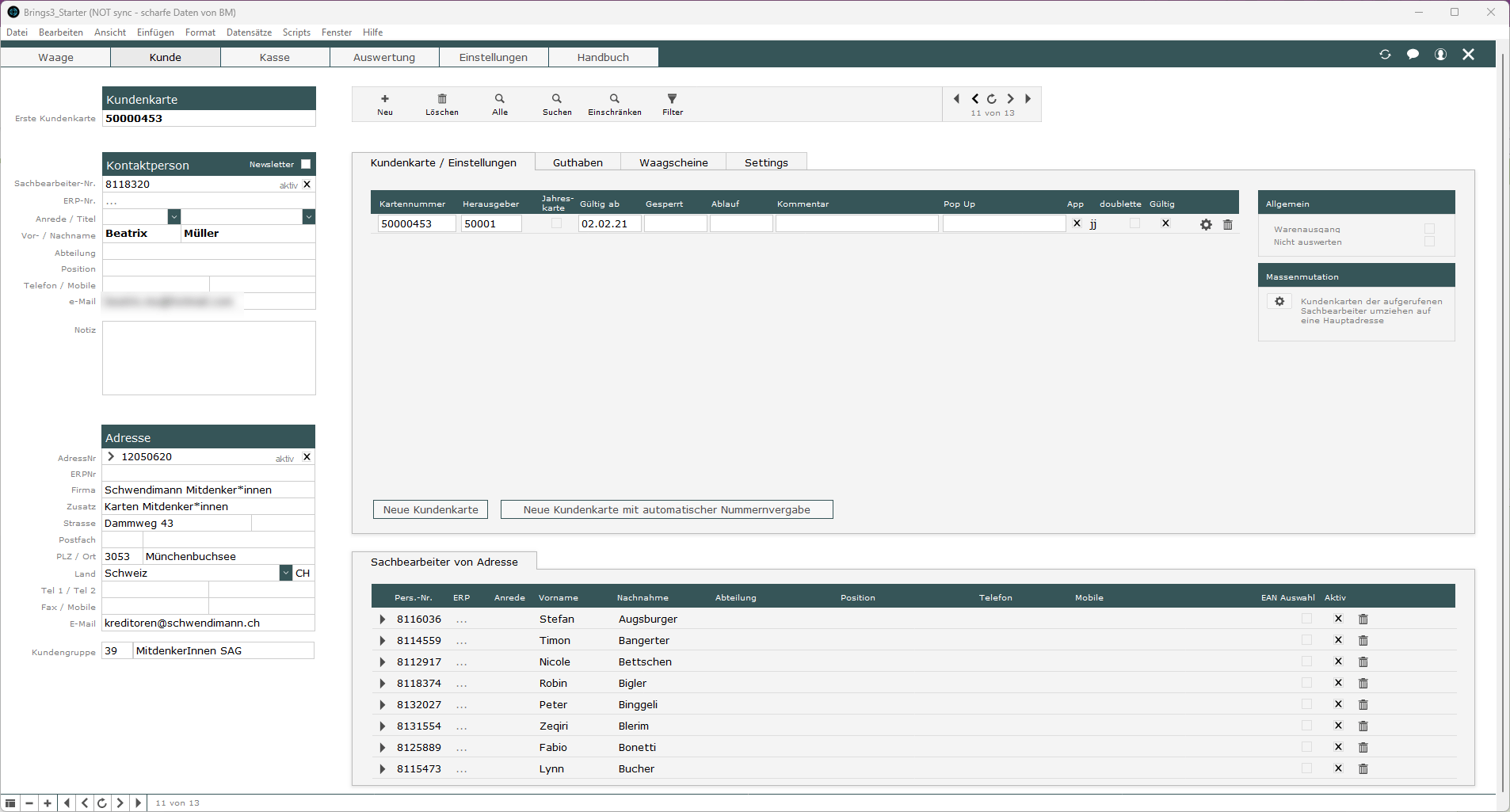Click Neue Kundenkarte mit automatischer Nummernvergabe
This screenshot has width=1510, height=812.
pos(666,510)
